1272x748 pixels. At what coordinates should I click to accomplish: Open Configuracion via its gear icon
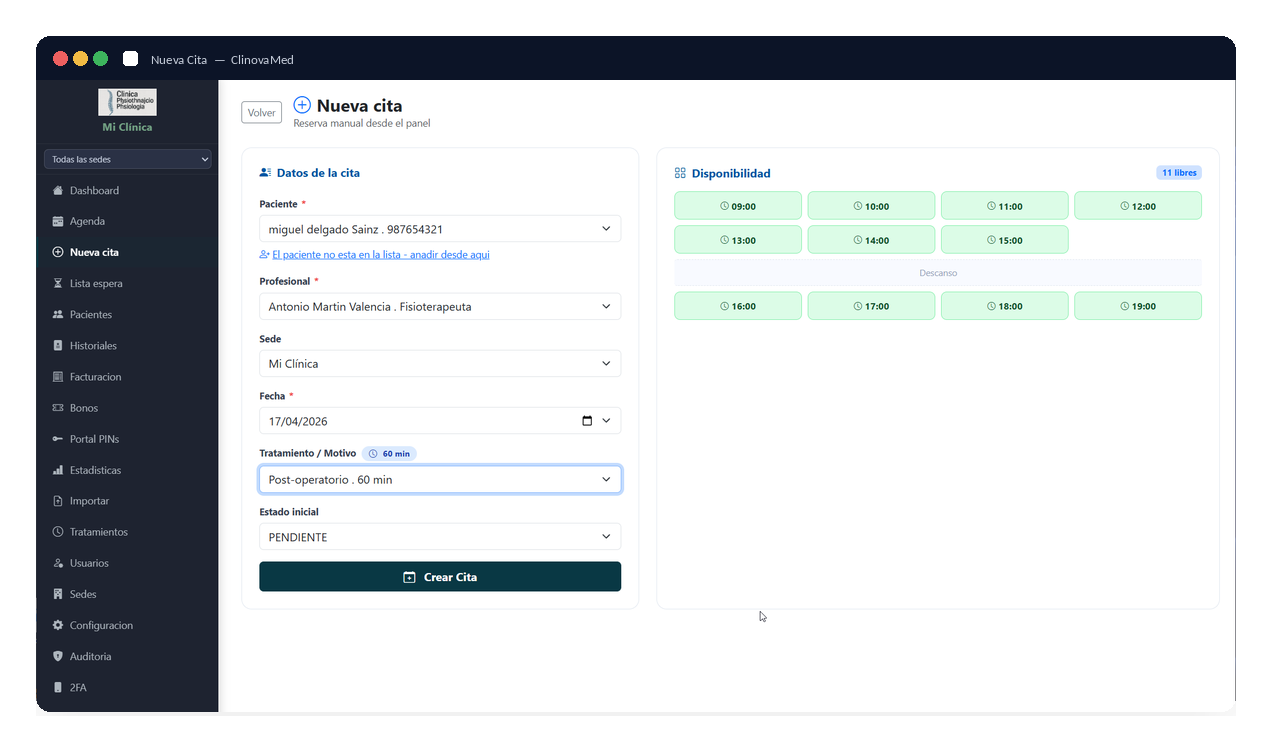click(57, 625)
